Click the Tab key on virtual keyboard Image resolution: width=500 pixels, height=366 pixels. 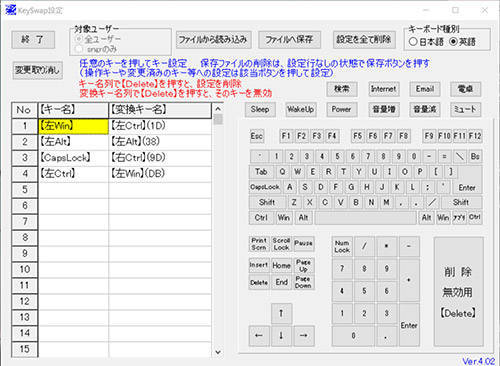261,172
